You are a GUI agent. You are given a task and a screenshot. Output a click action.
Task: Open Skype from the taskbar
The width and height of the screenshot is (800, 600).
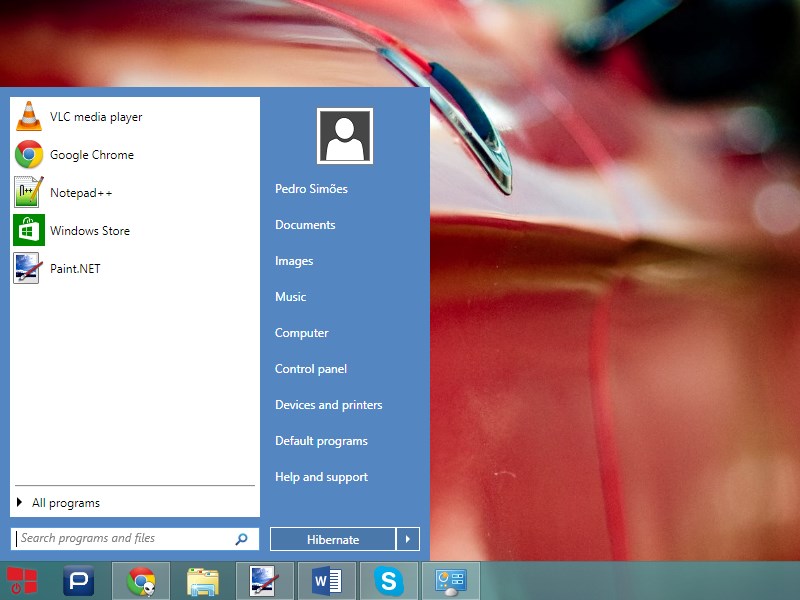pos(388,581)
